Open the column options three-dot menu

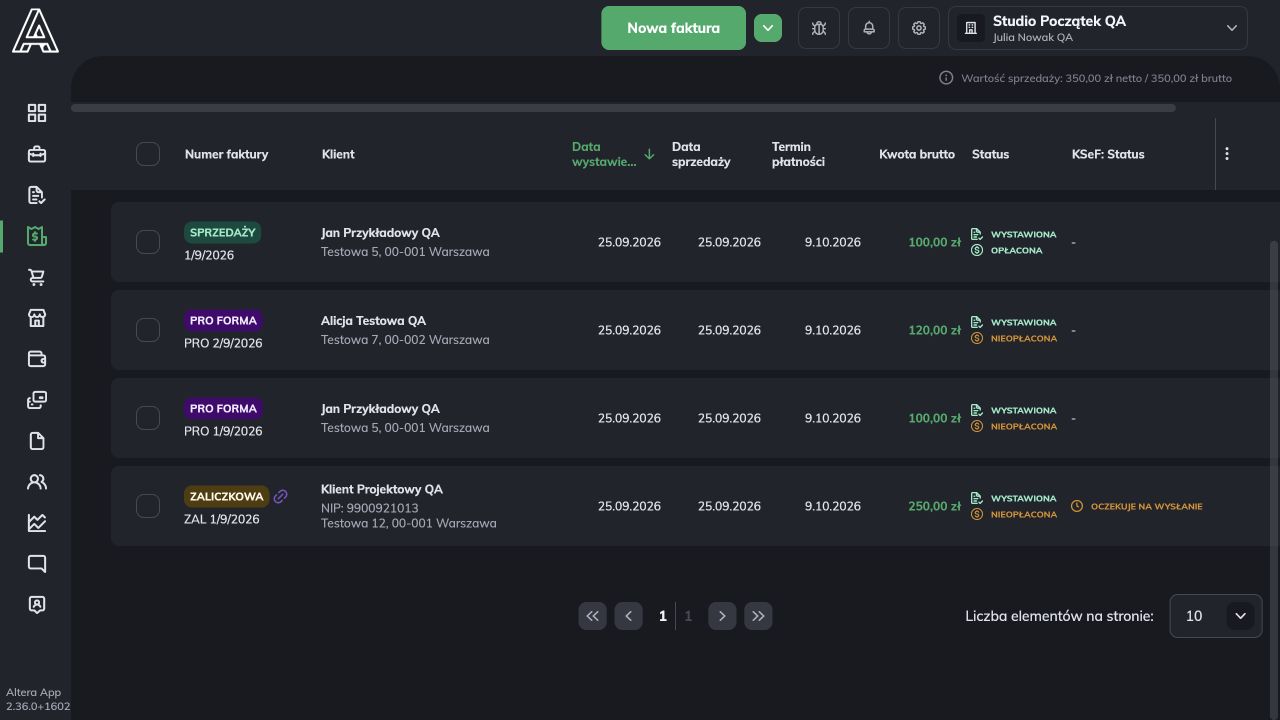1227,154
